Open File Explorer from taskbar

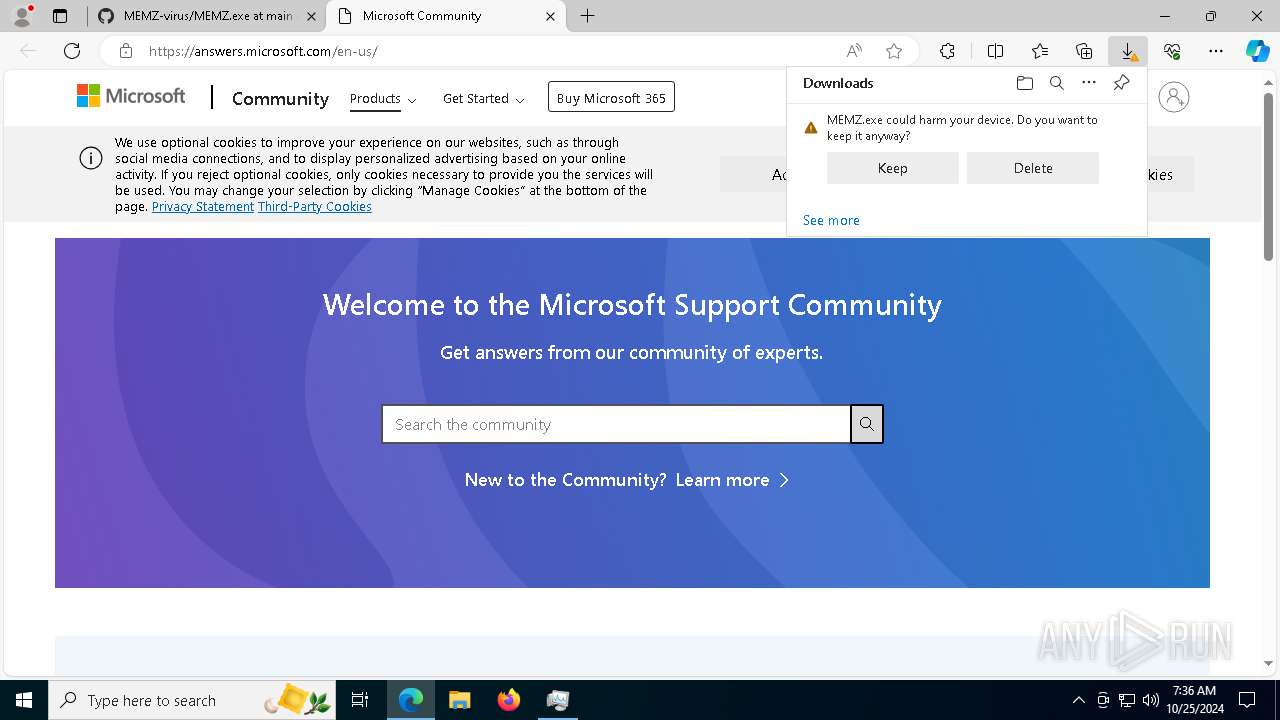coord(460,700)
